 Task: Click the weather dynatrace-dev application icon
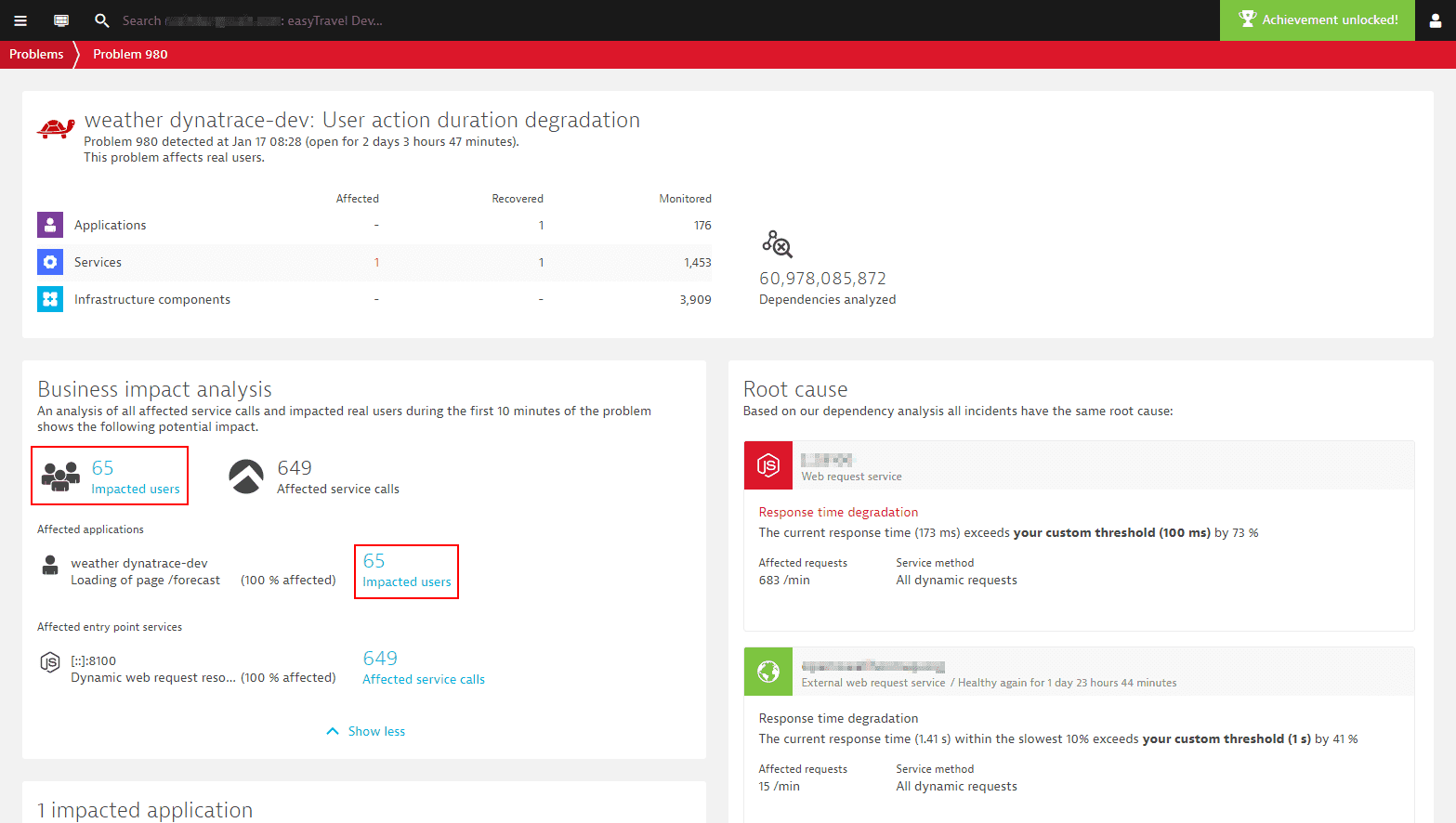click(50, 565)
